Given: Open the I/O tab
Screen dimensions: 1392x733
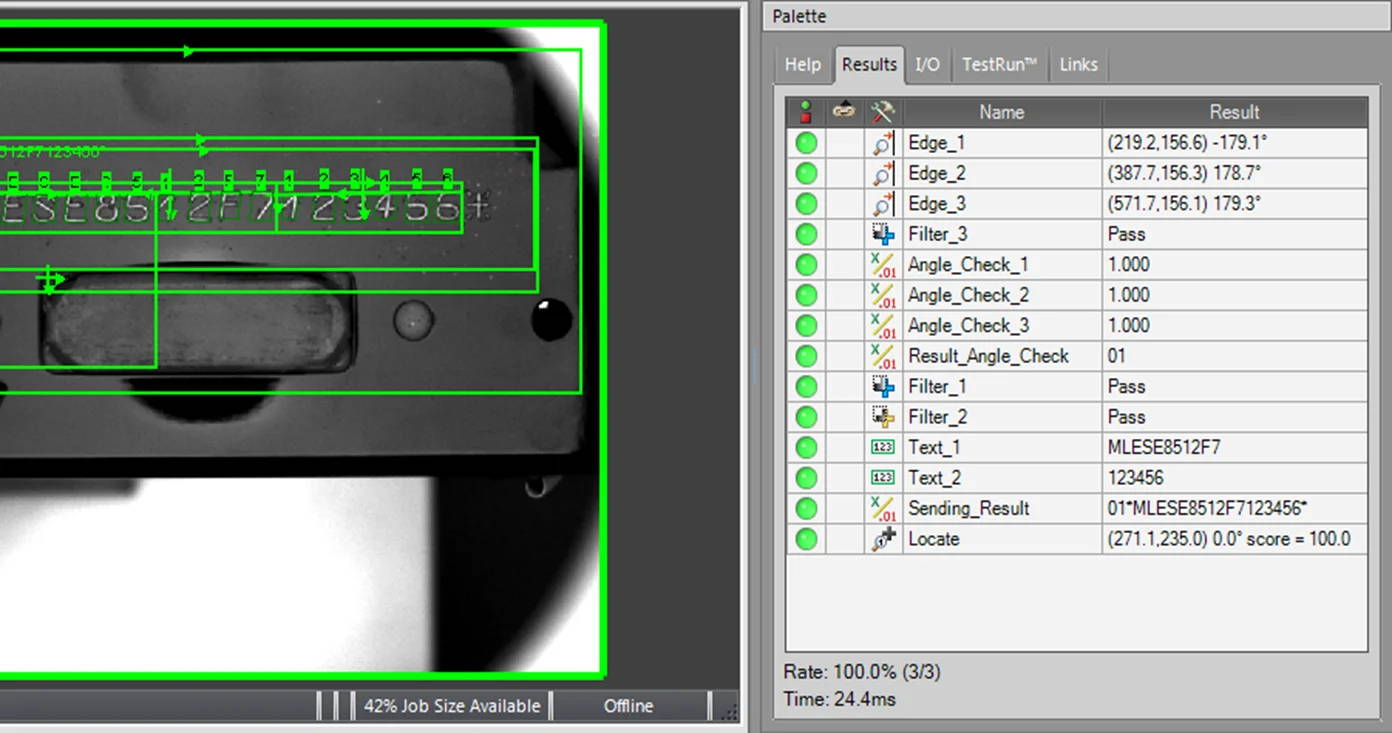Looking at the screenshot, I should pos(927,64).
